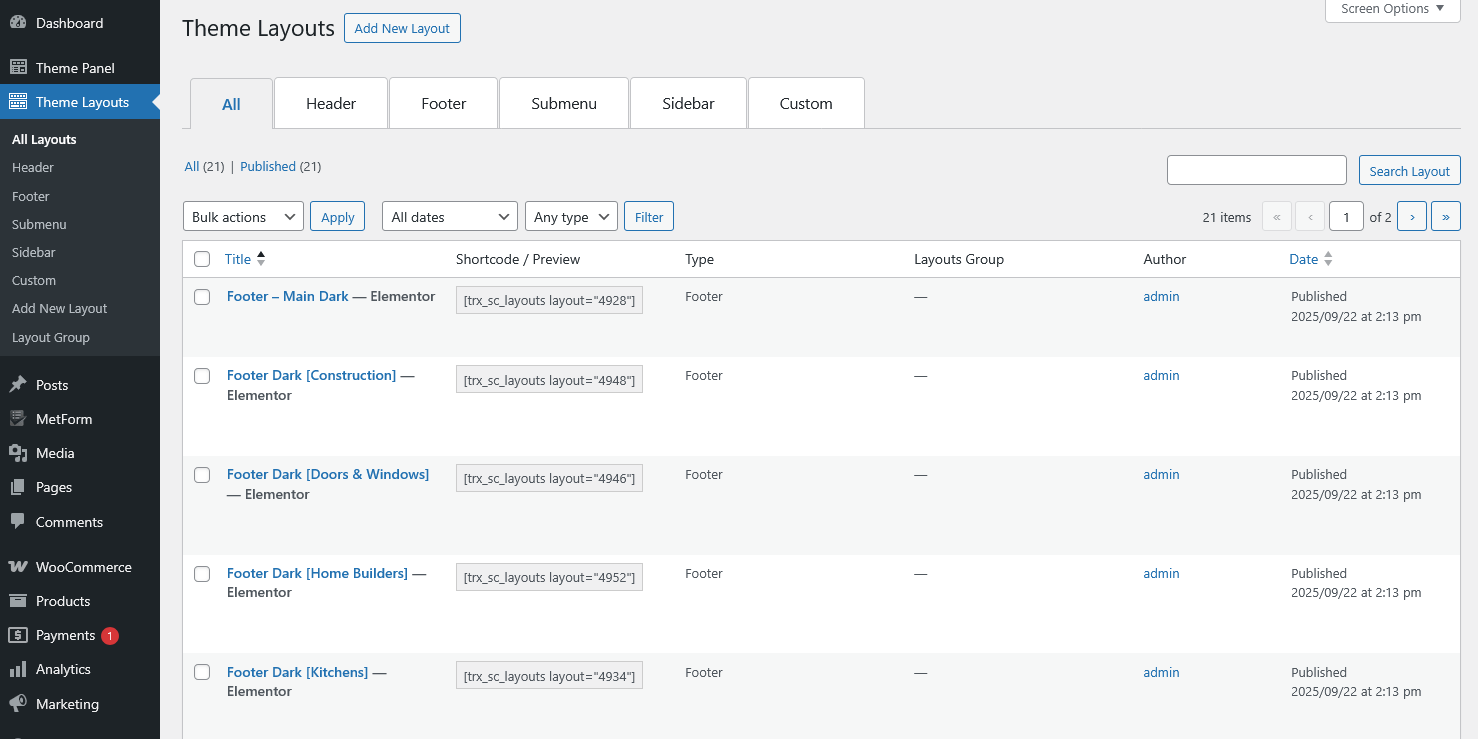Click the Theme Panel icon
1478x739 pixels.
(18, 68)
